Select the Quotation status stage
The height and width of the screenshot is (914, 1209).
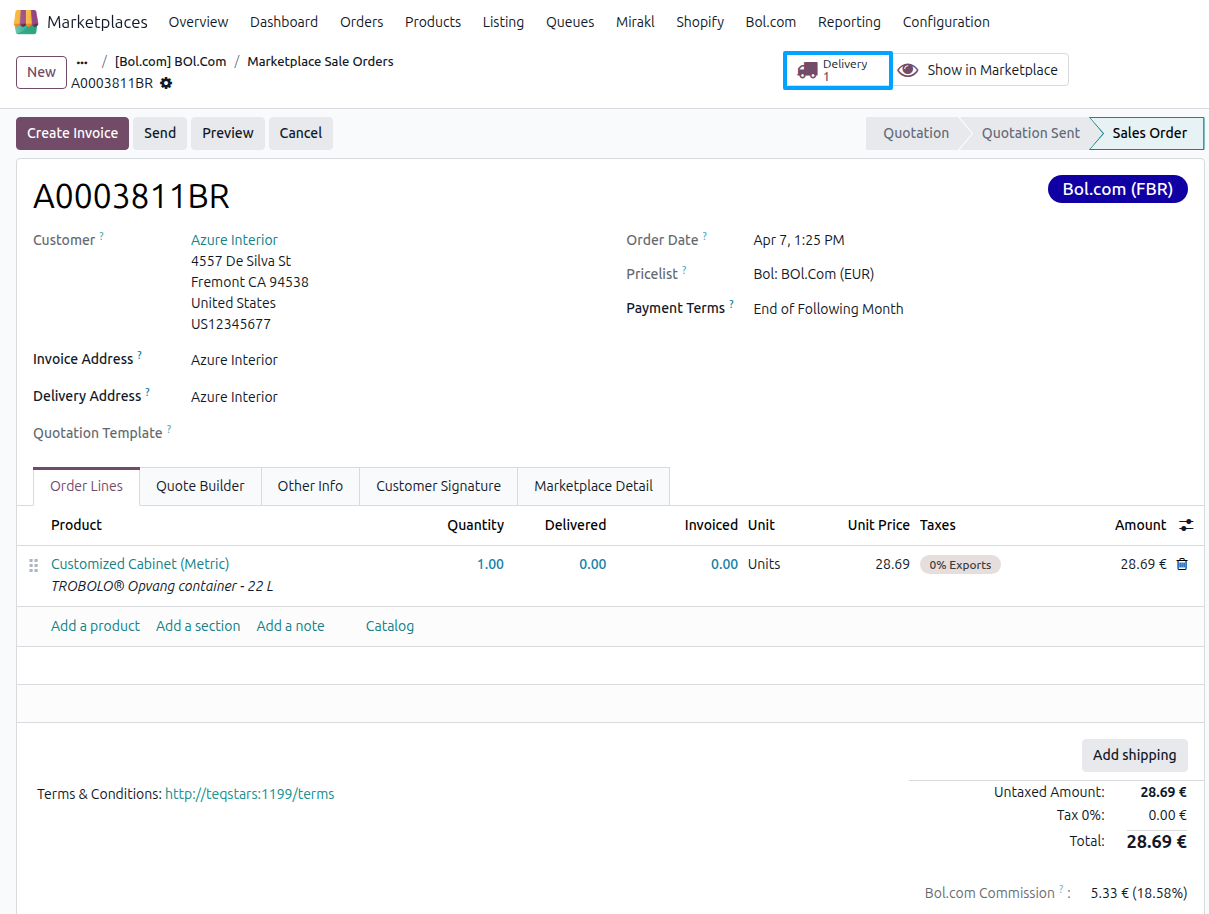coord(914,133)
